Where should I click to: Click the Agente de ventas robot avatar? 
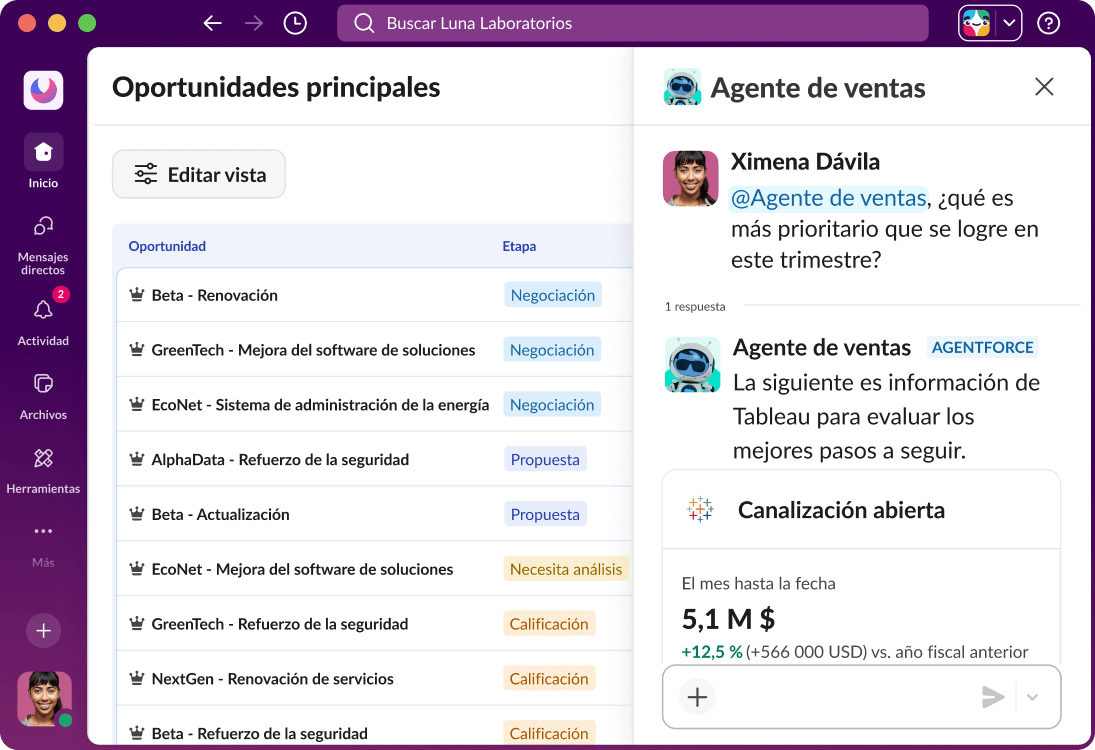690,365
